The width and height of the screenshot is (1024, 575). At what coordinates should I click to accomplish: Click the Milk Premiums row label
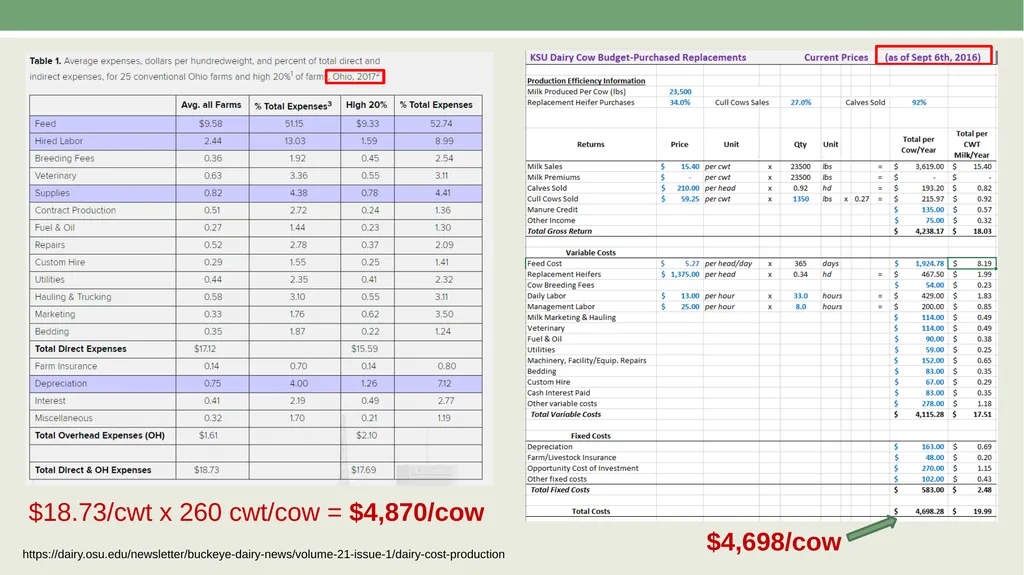pos(553,177)
